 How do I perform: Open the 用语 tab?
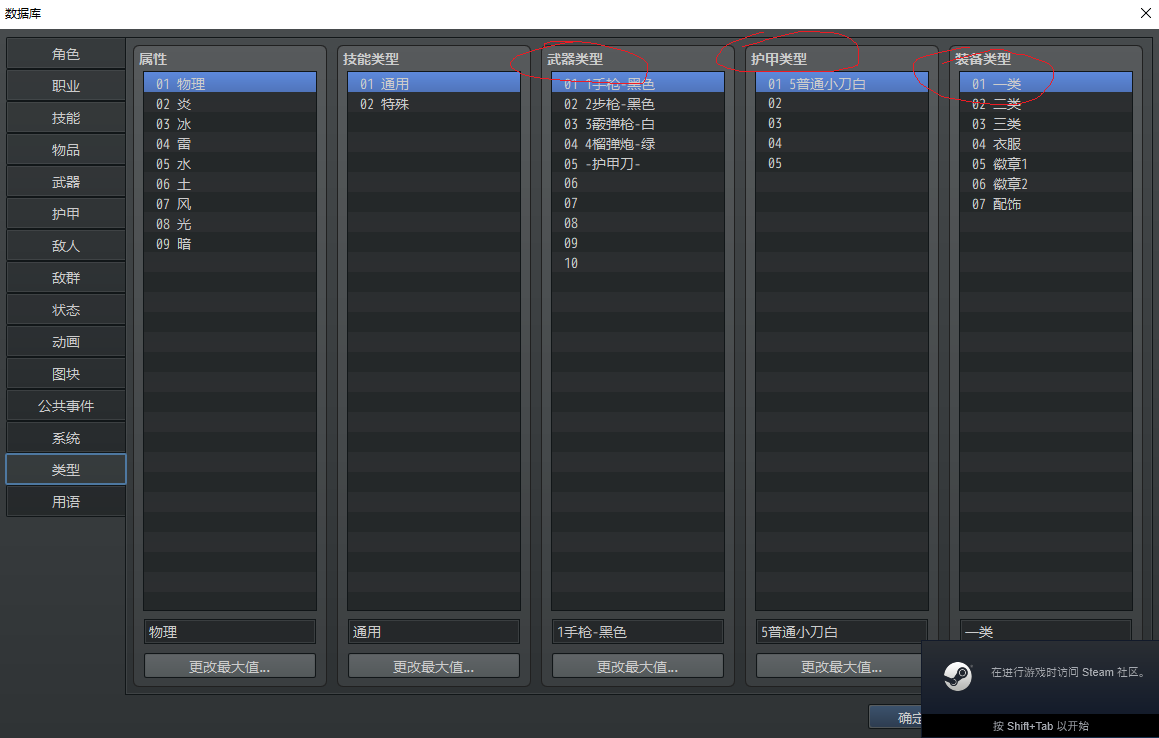pyautogui.click(x=66, y=502)
